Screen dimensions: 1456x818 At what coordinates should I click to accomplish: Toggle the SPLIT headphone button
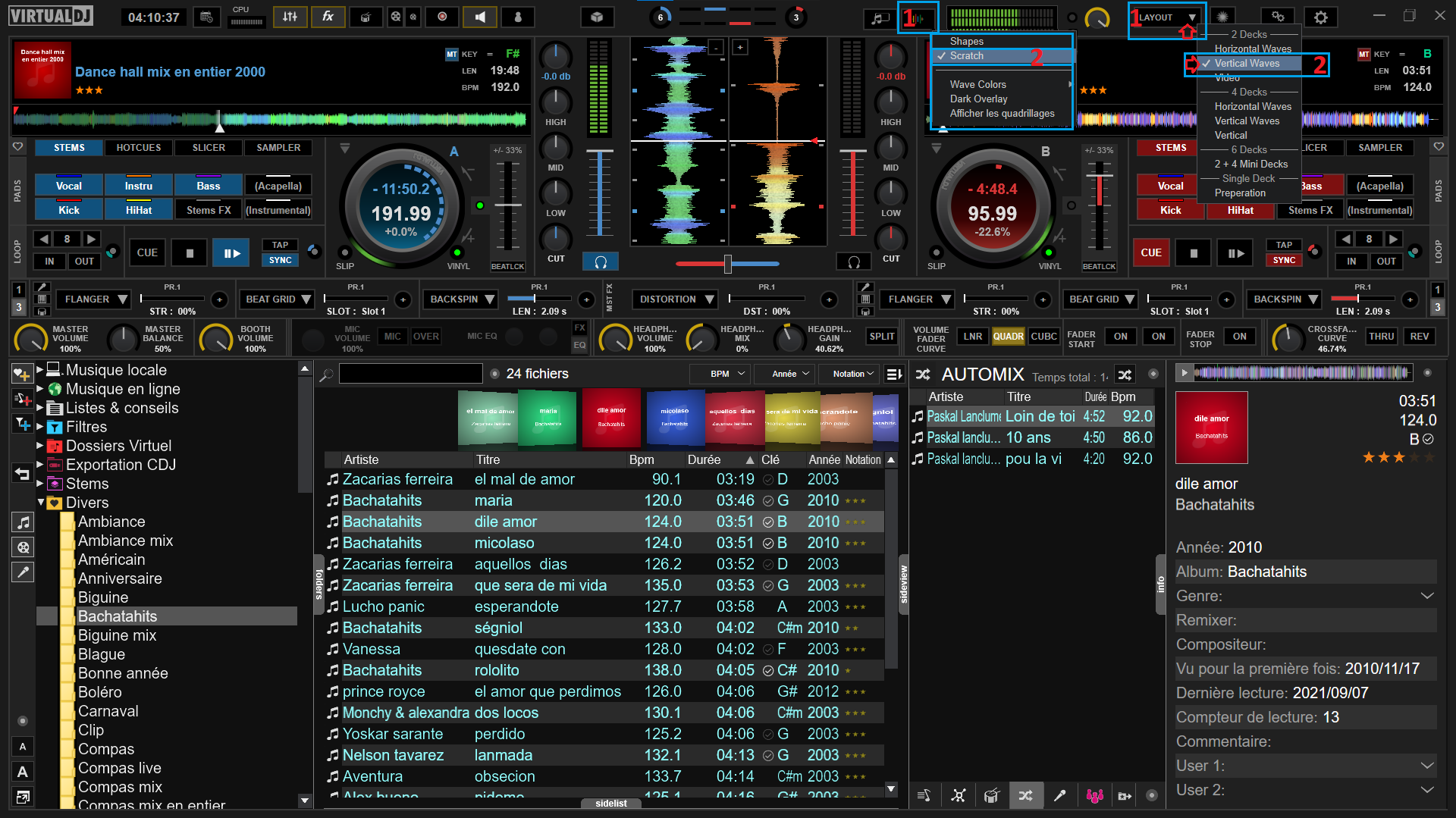882,337
